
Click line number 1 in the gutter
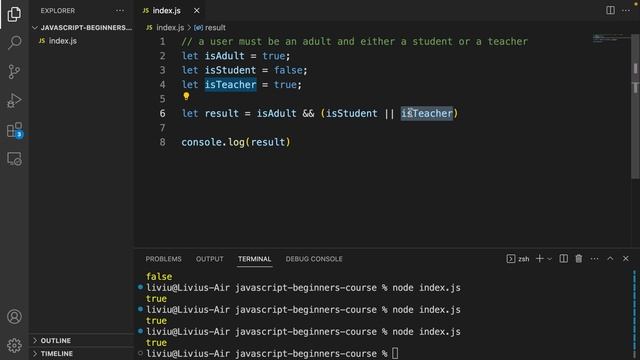(162, 42)
